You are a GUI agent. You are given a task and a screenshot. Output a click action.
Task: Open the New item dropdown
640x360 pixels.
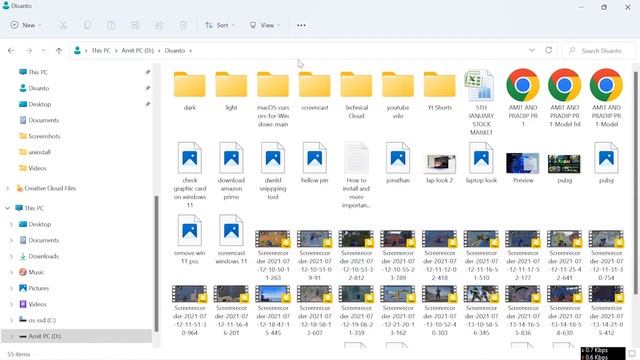25,25
